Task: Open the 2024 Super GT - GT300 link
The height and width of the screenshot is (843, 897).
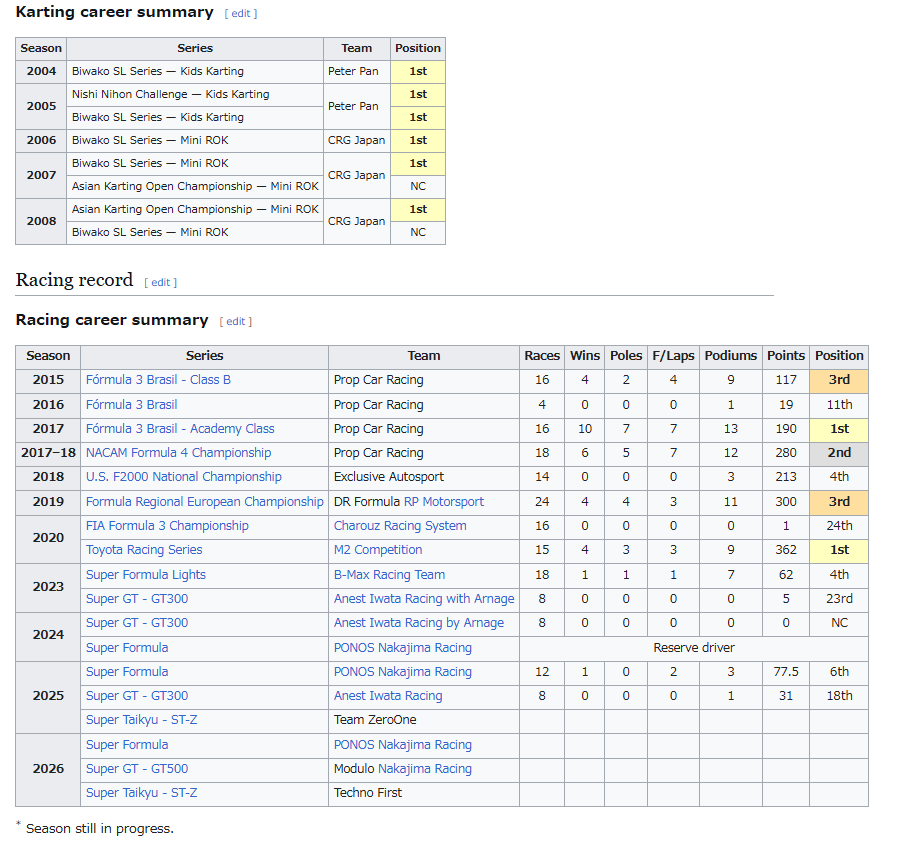Action: tap(137, 623)
